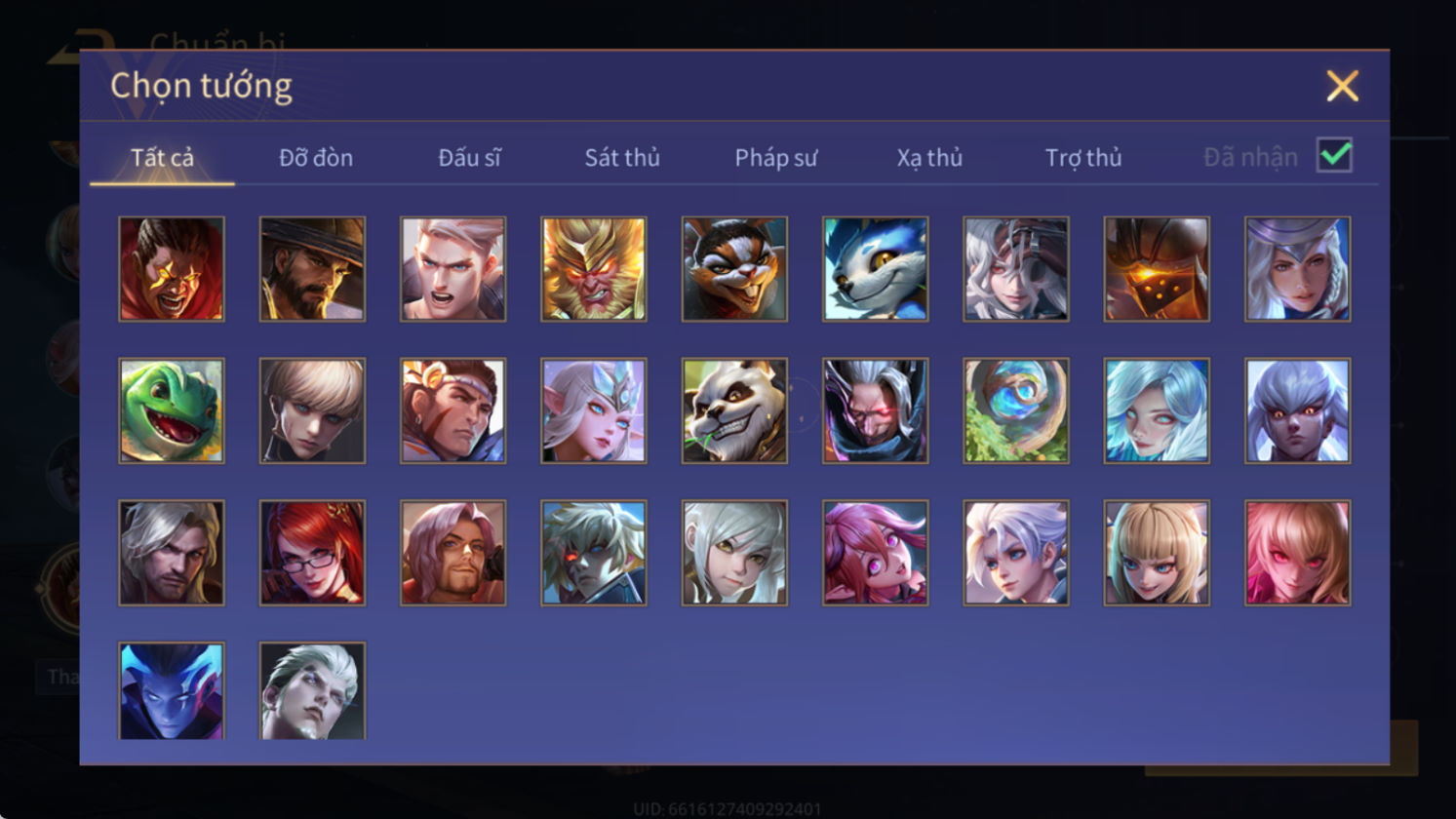Choose the golden monkey king hero

(x=594, y=269)
